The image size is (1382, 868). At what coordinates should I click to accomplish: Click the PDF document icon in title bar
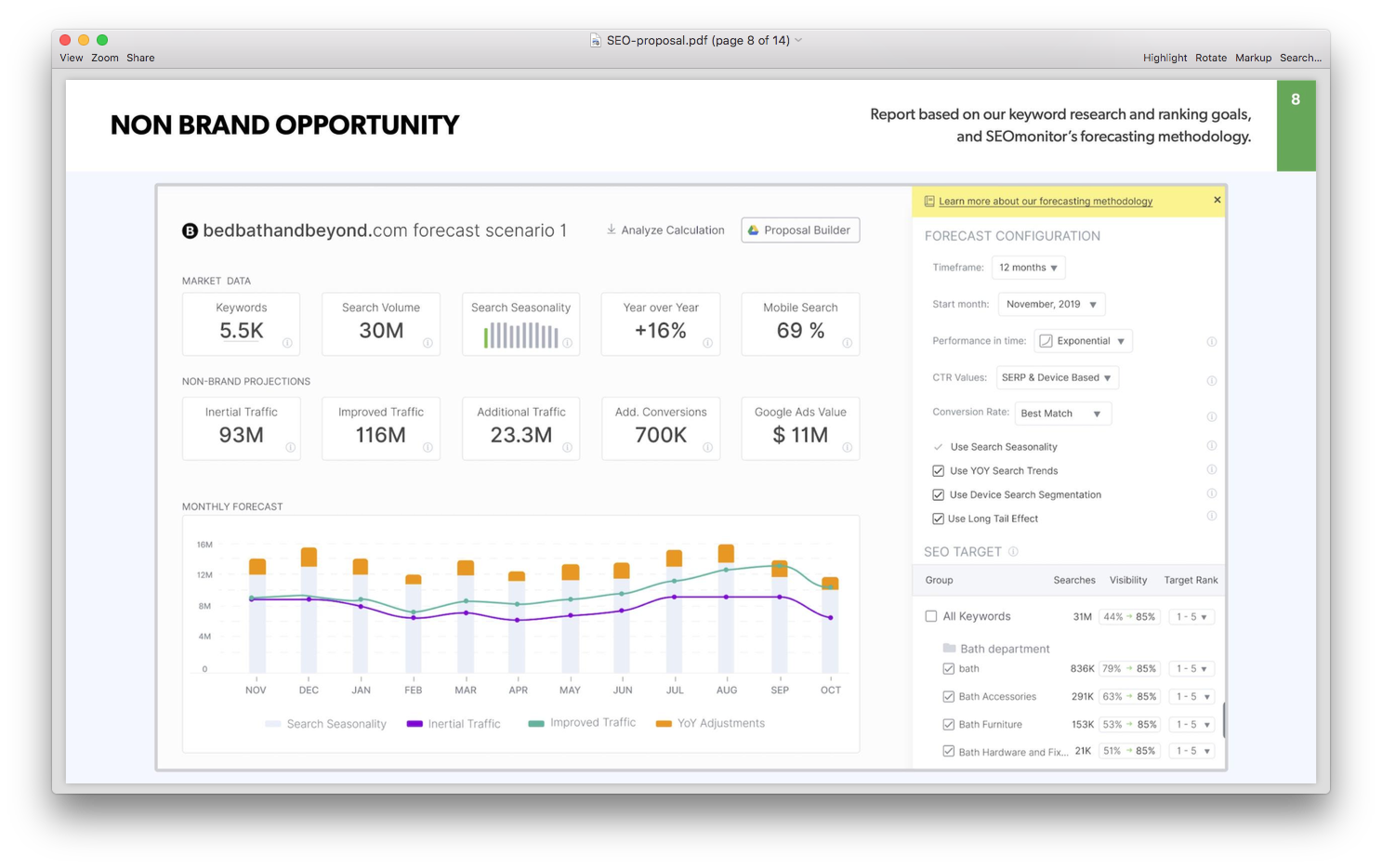pos(595,40)
